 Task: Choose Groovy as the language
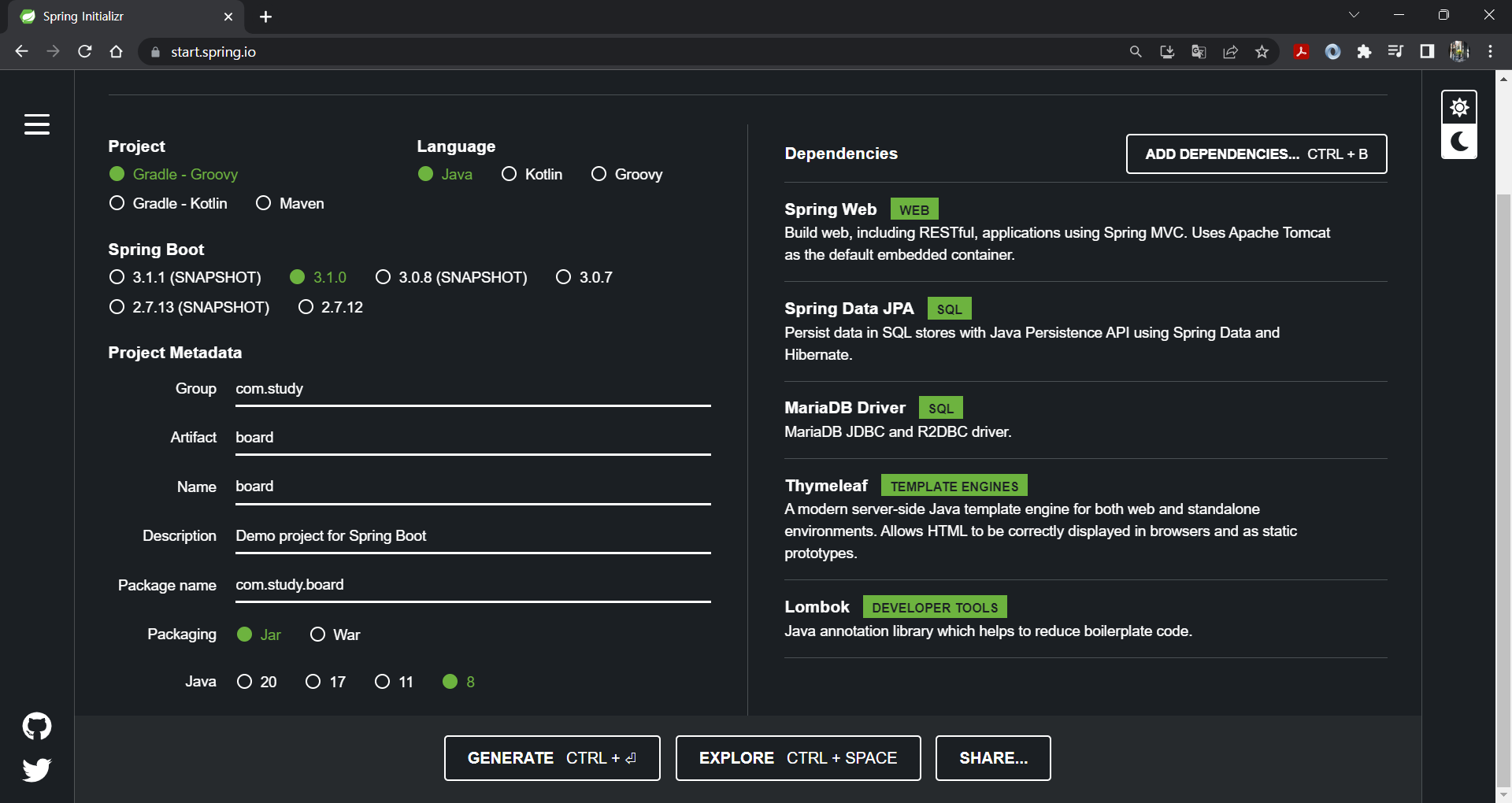627,174
